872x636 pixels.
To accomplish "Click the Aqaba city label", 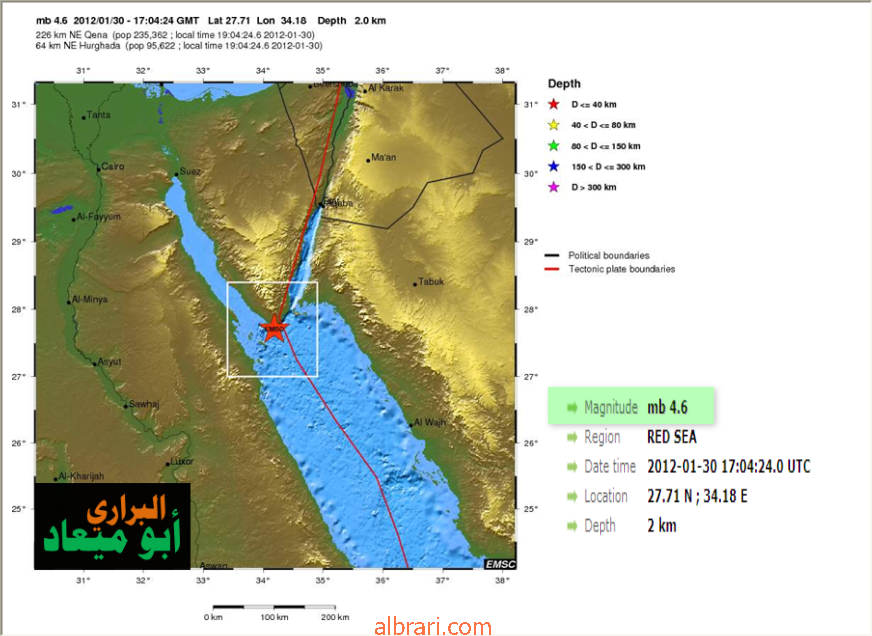I will [x=339, y=203].
